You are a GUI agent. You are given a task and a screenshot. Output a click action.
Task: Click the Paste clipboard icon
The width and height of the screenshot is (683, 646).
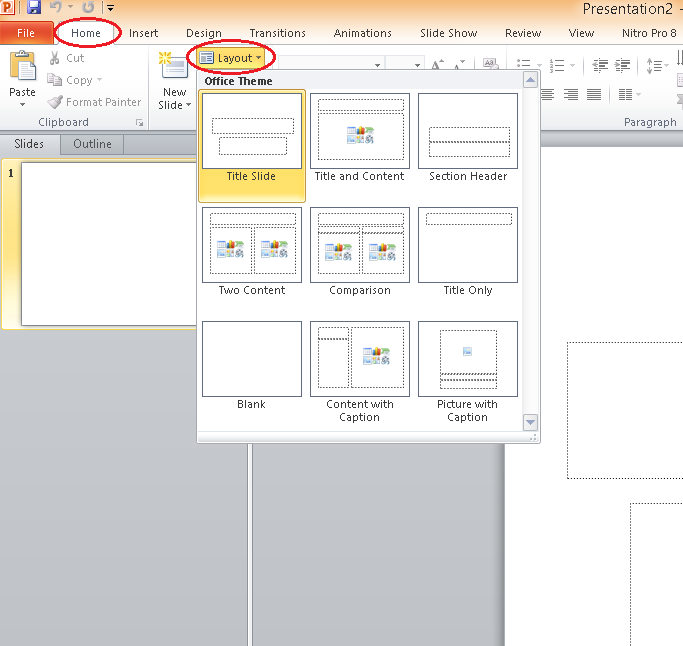click(x=22, y=68)
